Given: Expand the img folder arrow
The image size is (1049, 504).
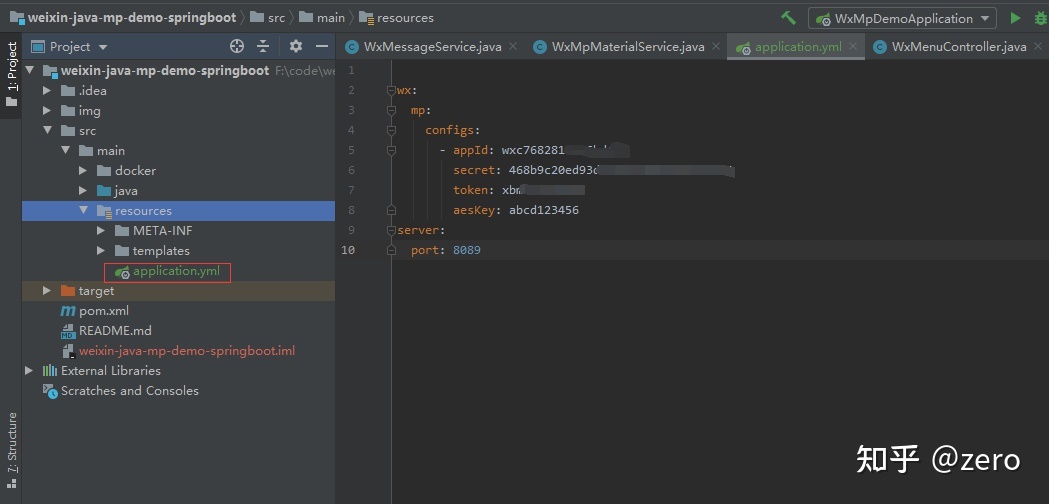Looking at the screenshot, I should pyautogui.click(x=47, y=110).
